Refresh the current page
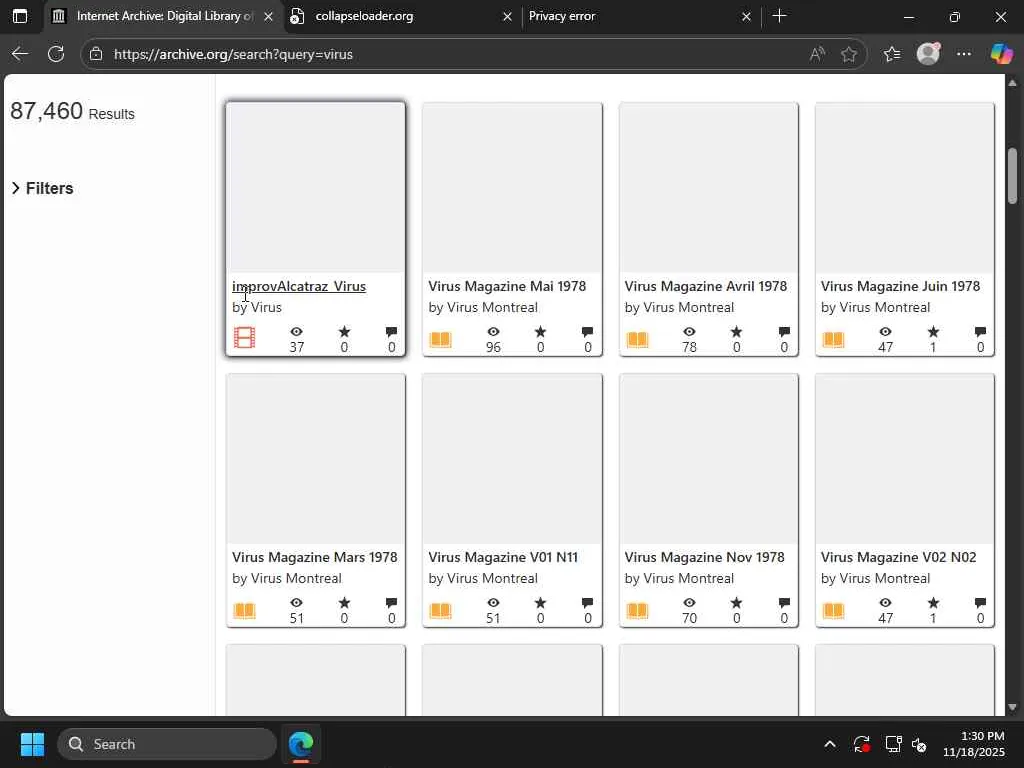The width and height of the screenshot is (1024, 768). (x=56, y=54)
